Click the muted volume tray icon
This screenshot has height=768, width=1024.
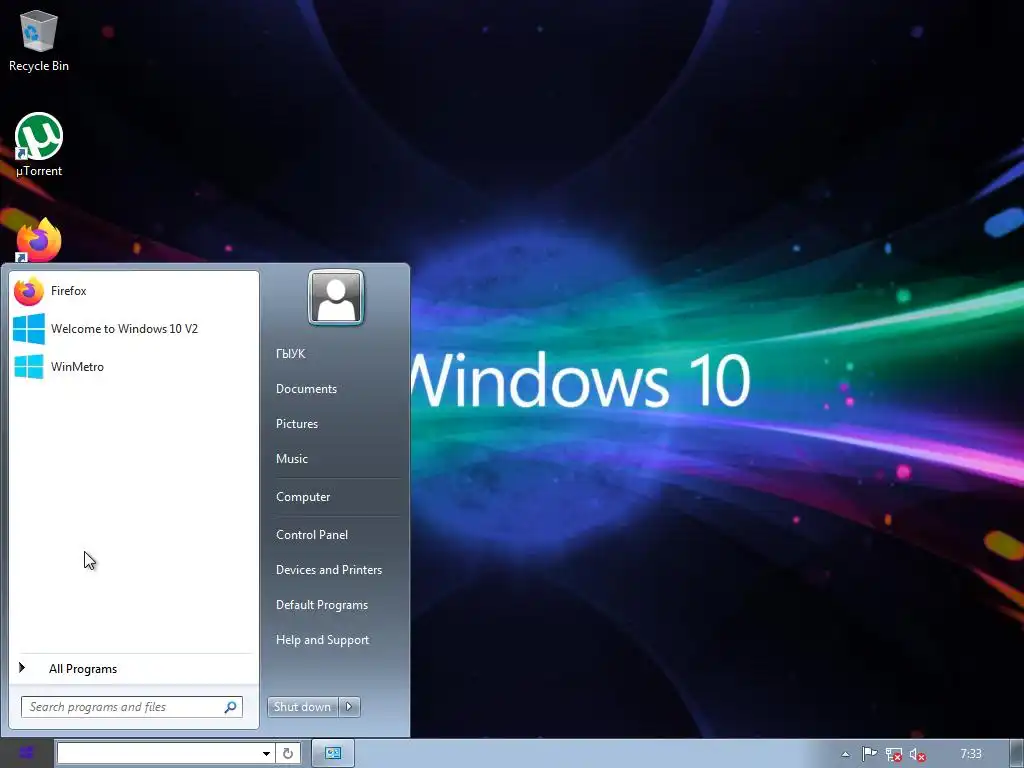pyautogui.click(x=918, y=755)
